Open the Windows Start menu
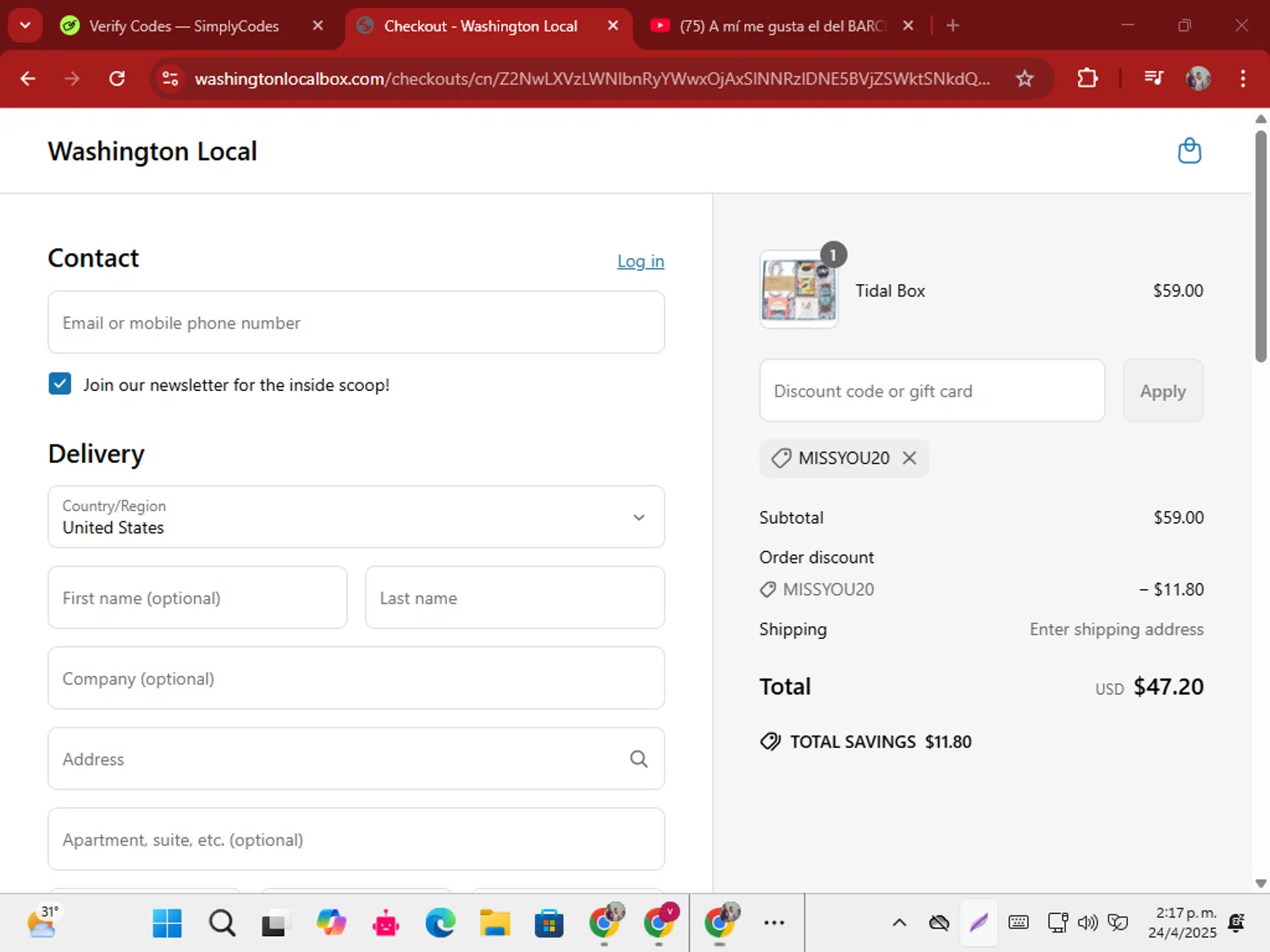Image resolution: width=1270 pixels, height=952 pixels. 167,923
